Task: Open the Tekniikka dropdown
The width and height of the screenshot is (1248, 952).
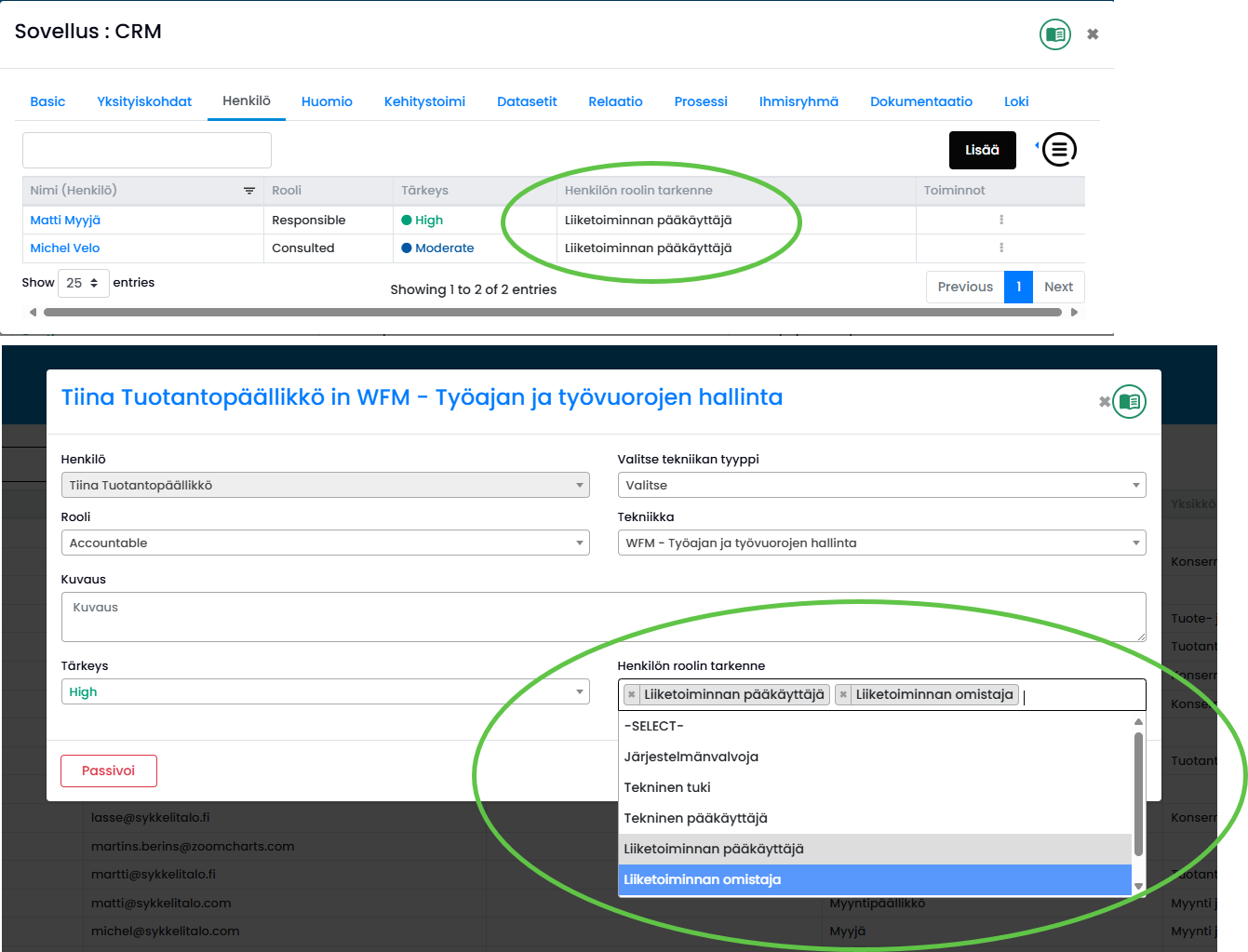Action: 881,543
